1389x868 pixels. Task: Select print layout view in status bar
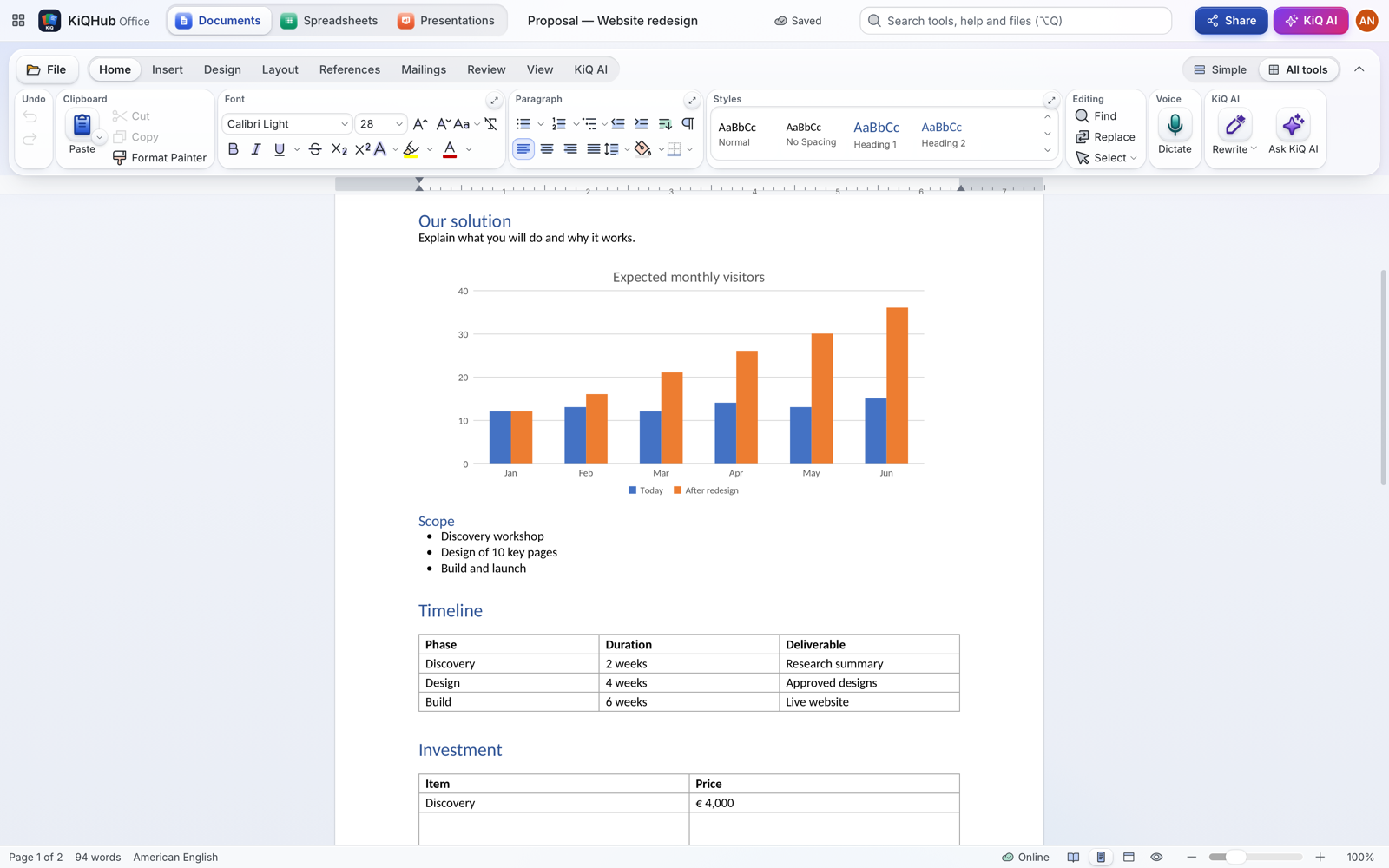click(x=1101, y=857)
